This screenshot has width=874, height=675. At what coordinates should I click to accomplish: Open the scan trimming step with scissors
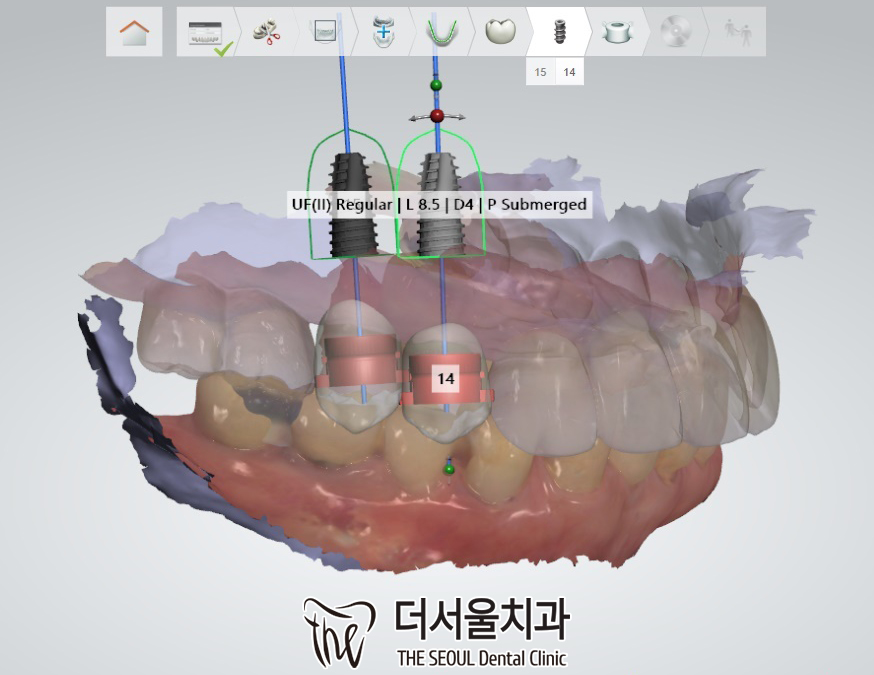click(x=266, y=32)
